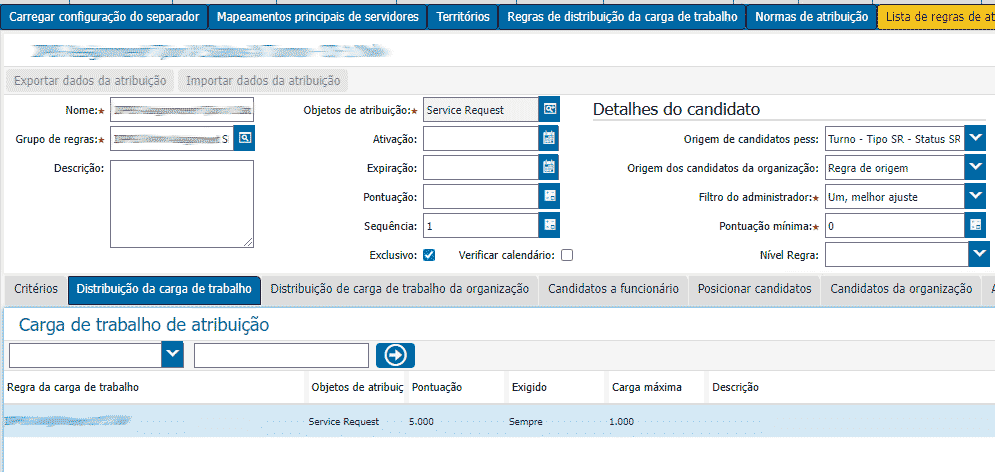
Task: Click the 1.000 carga máxima cell
Action: point(621,421)
